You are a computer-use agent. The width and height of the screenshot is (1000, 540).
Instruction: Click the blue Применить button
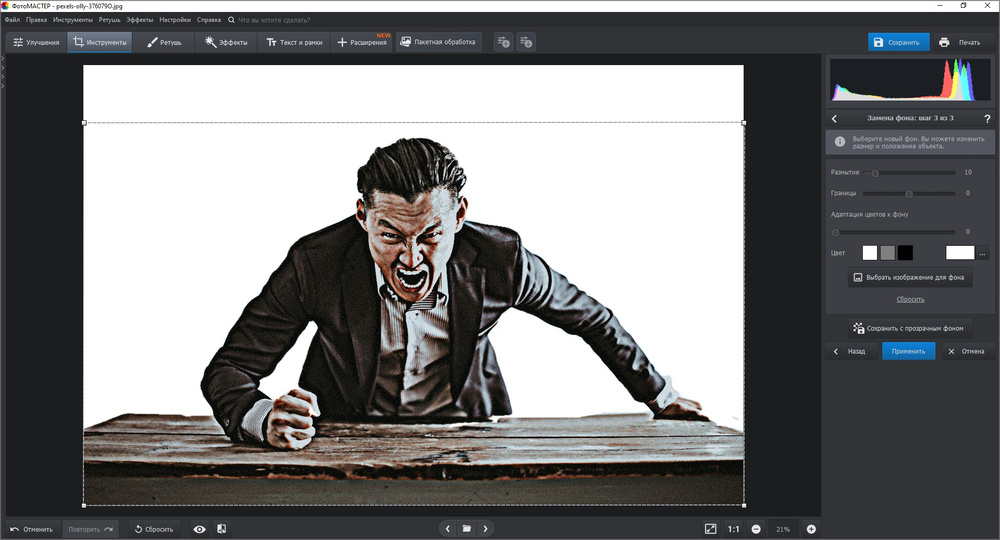point(908,352)
